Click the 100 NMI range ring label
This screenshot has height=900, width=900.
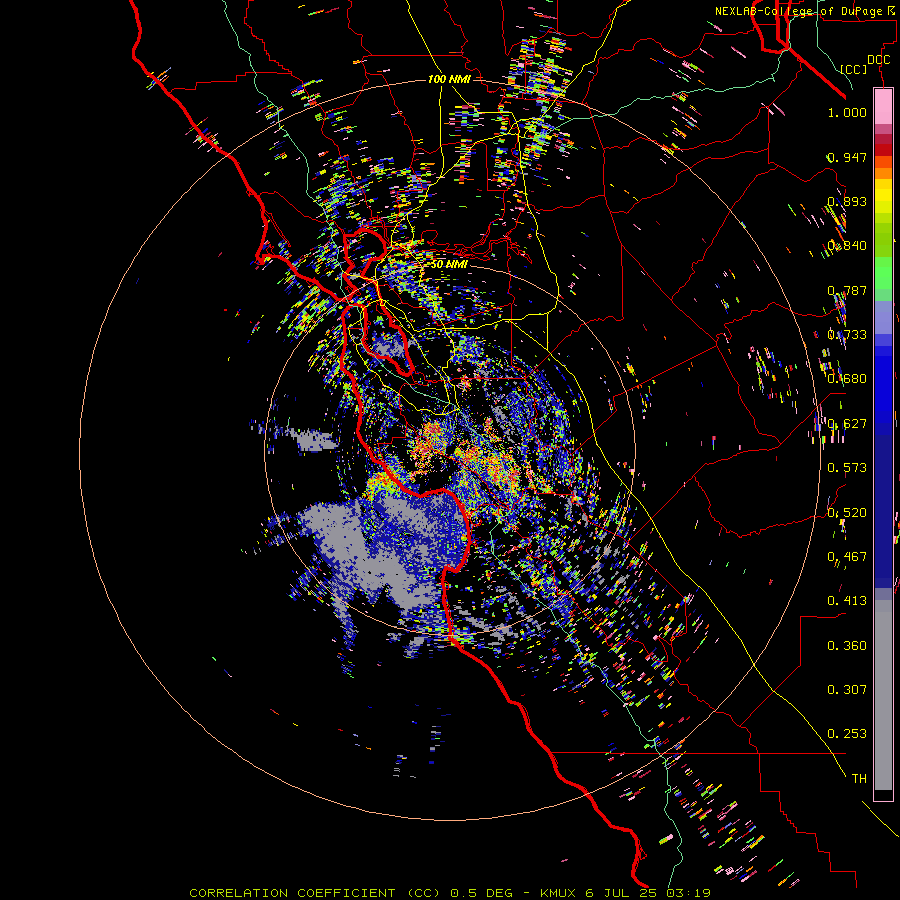449,79
